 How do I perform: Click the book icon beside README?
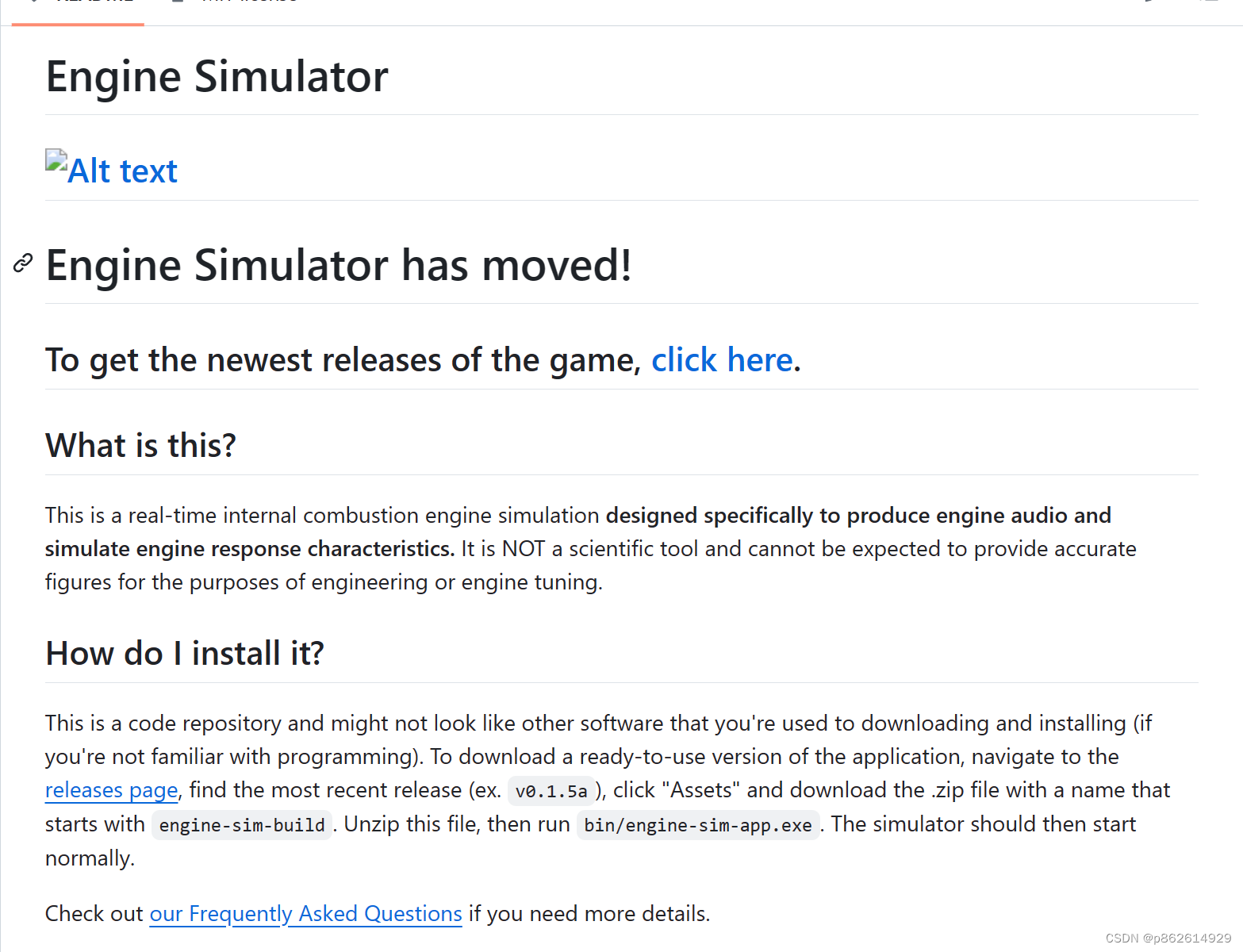click(x=33, y=3)
